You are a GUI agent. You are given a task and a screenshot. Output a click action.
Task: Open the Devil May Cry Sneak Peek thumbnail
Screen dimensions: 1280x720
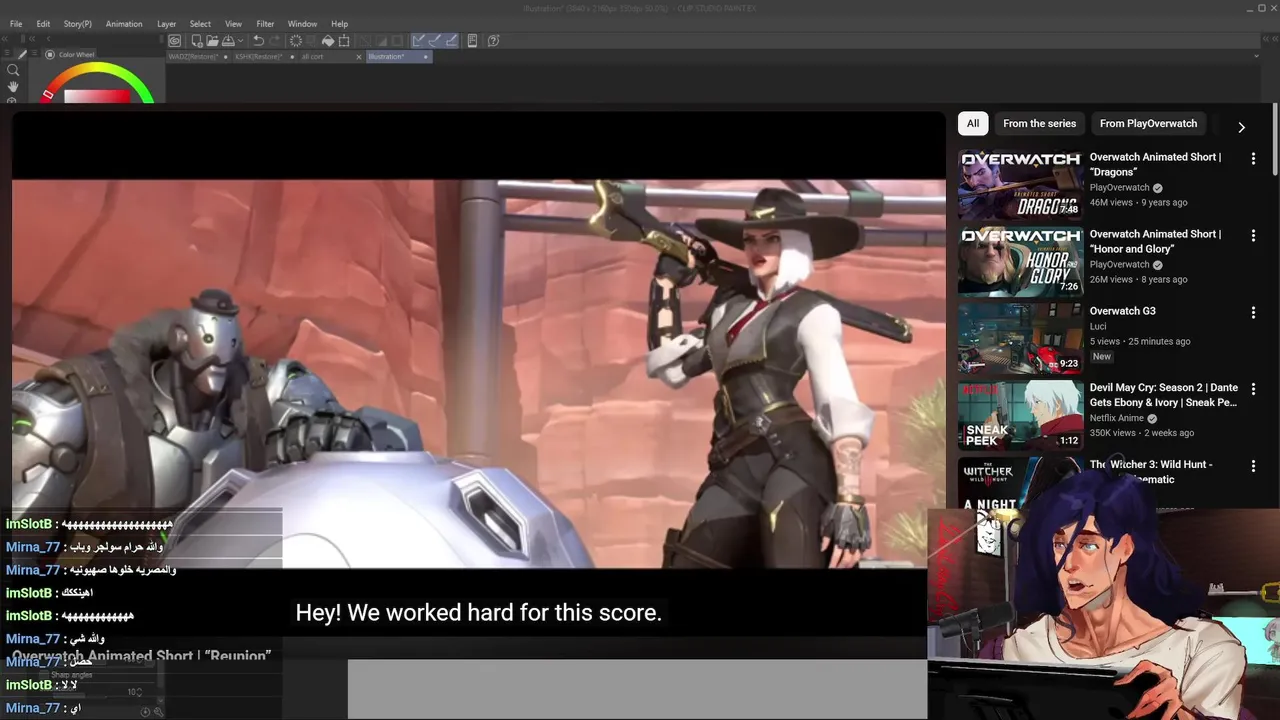point(1020,415)
